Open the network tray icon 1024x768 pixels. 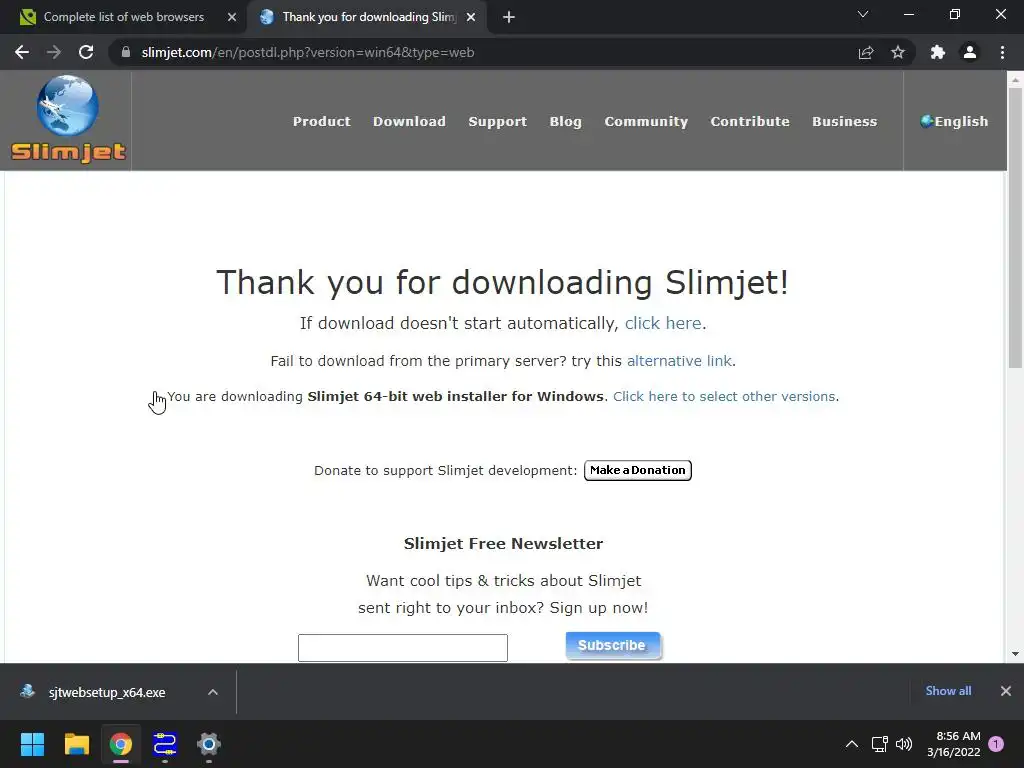880,744
